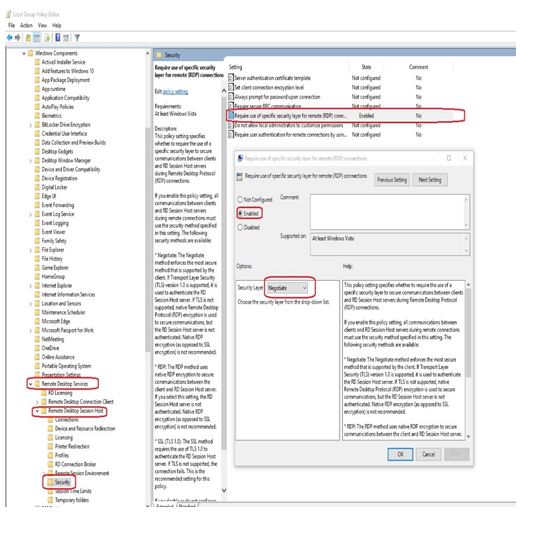Click the Next Setting button
556x542 pixels.
click(430, 180)
